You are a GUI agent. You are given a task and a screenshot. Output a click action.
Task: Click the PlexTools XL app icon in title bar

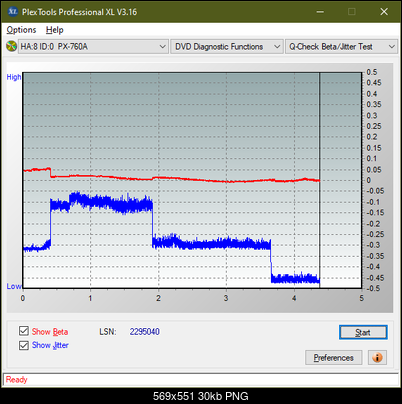12,12
